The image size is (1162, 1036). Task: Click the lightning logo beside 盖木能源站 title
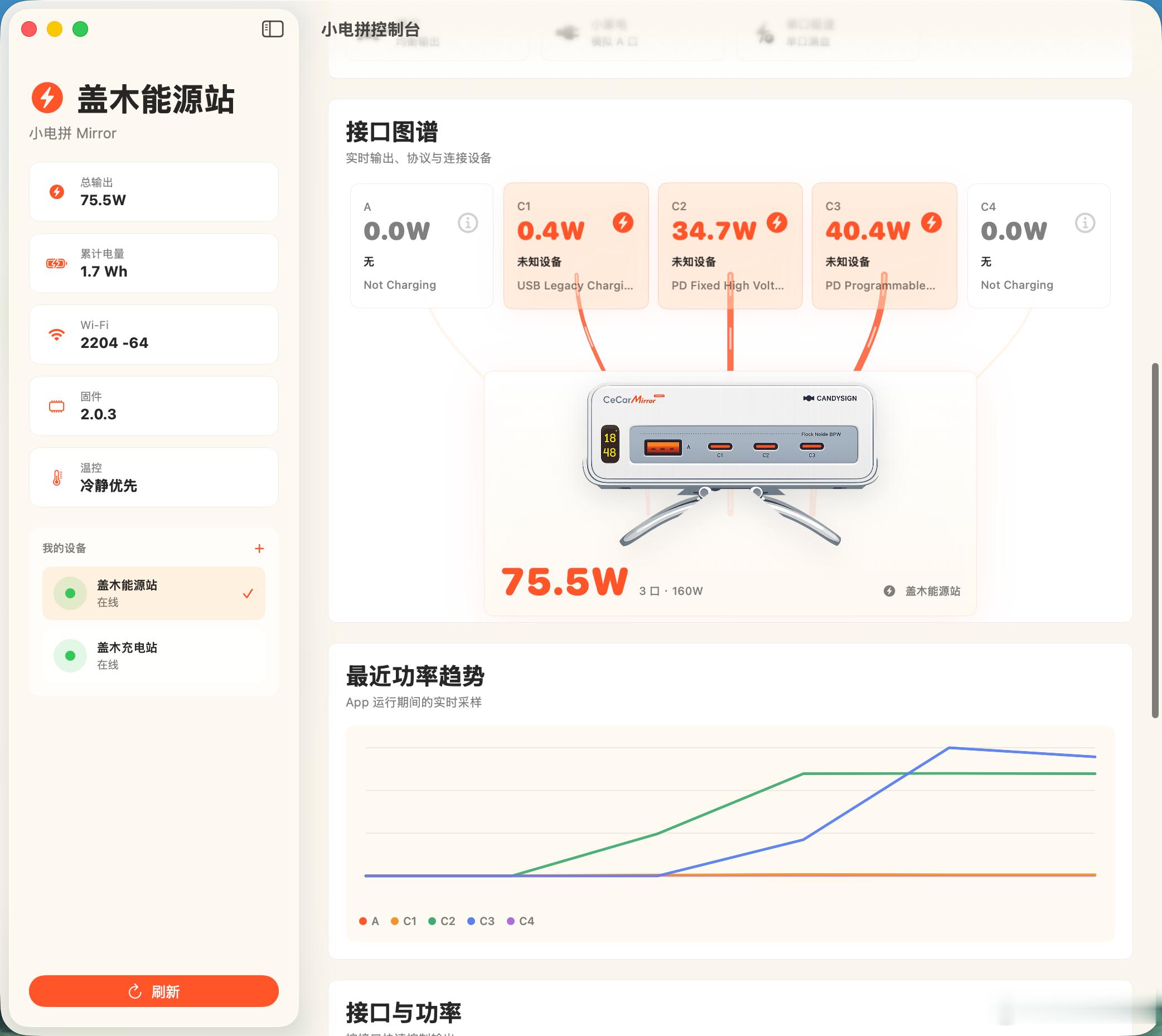[x=47, y=98]
